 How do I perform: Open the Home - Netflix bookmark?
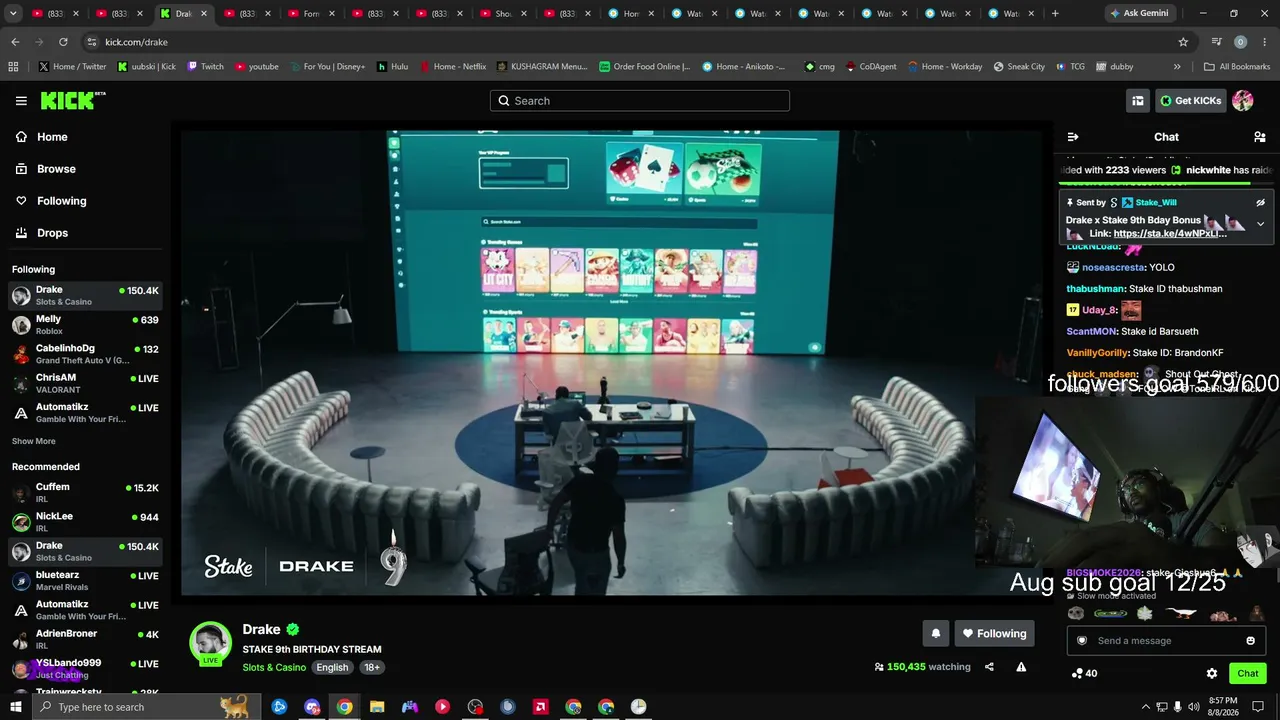click(452, 67)
